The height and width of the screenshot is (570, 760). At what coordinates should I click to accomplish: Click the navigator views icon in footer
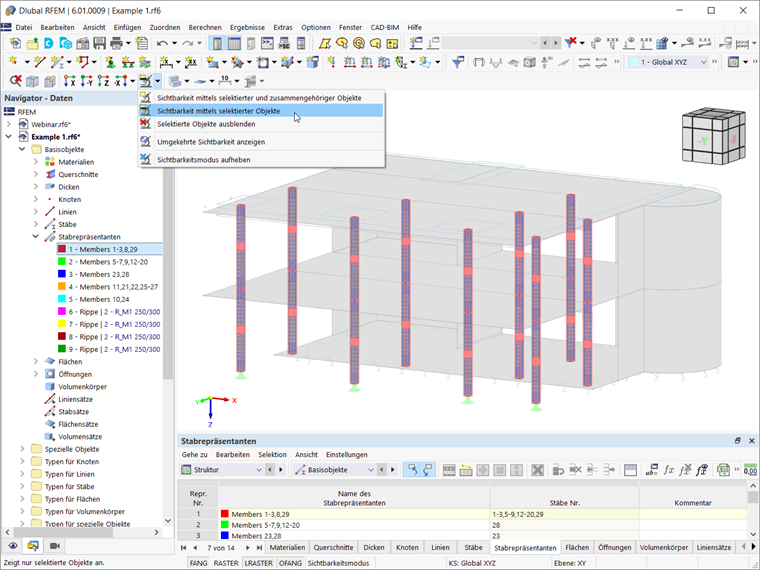[32, 546]
